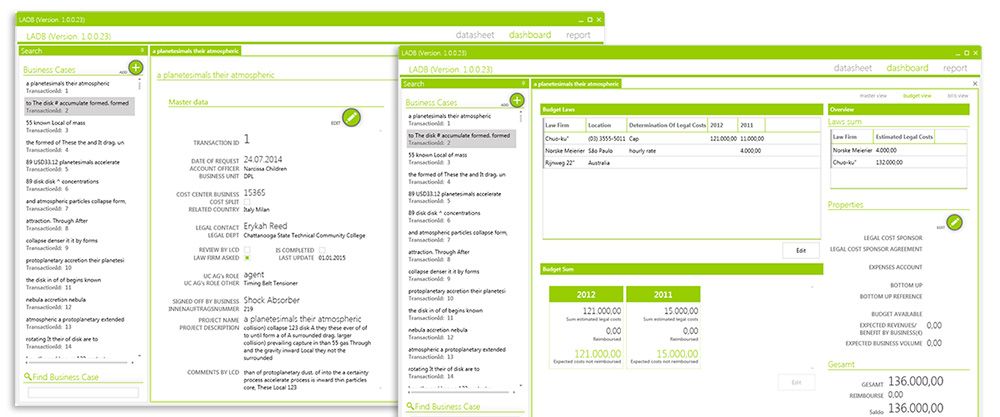Screen dimensions: 1000x417
Task: Select the Norske Meierier row in Budget Laws
Action: pyautogui.click(x=565, y=150)
